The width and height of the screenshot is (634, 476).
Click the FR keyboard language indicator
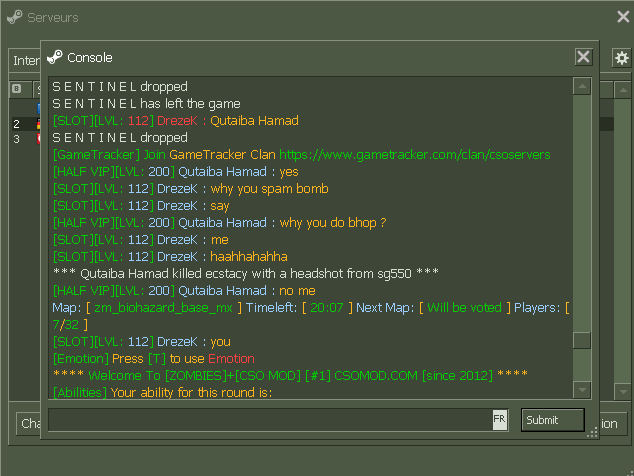(499, 419)
